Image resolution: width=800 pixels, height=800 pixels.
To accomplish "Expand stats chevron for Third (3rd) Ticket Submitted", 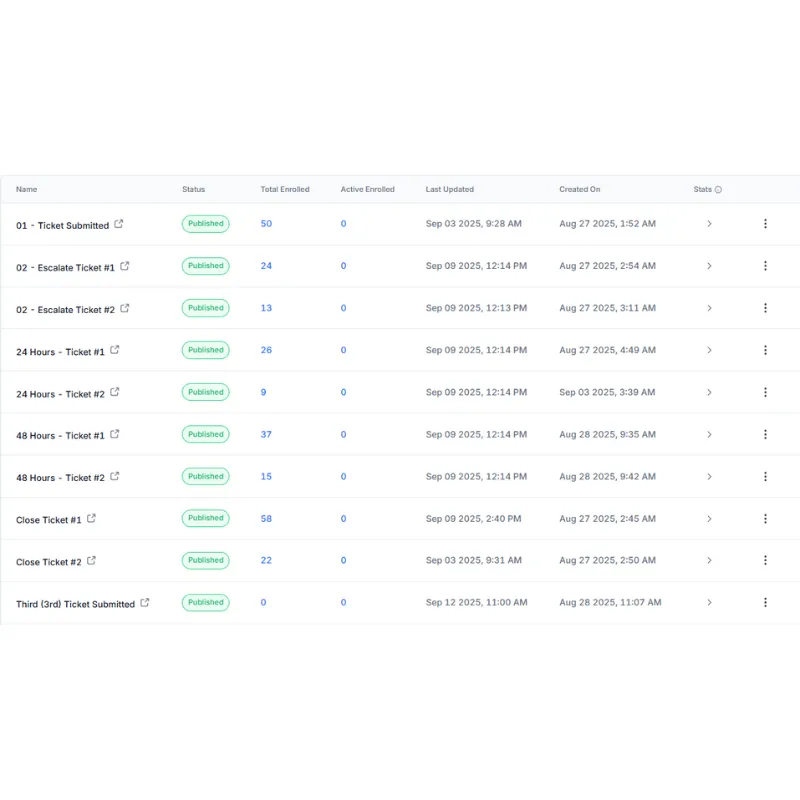I will point(709,603).
